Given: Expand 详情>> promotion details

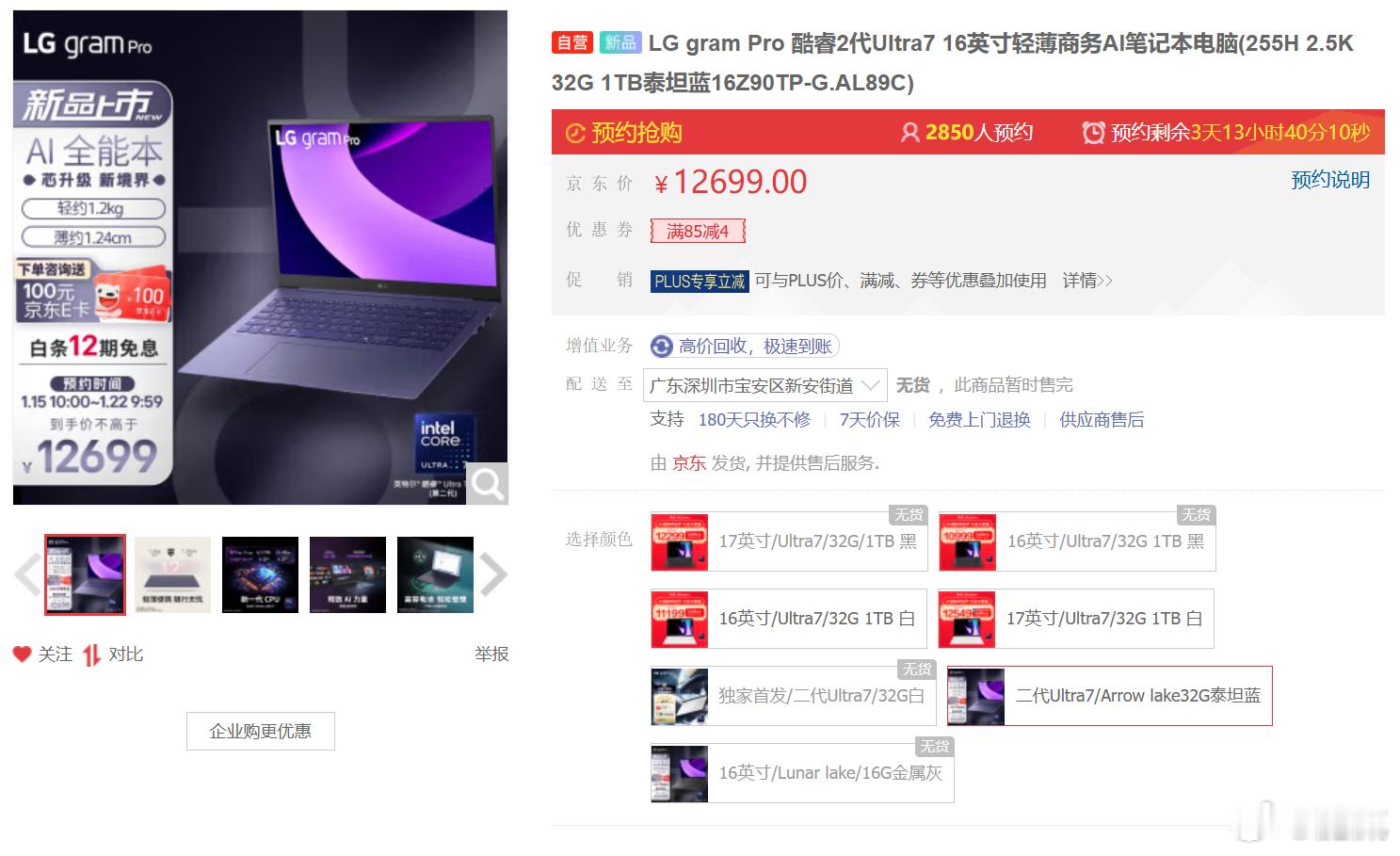Looking at the screenshot, I should point(1087,281).
